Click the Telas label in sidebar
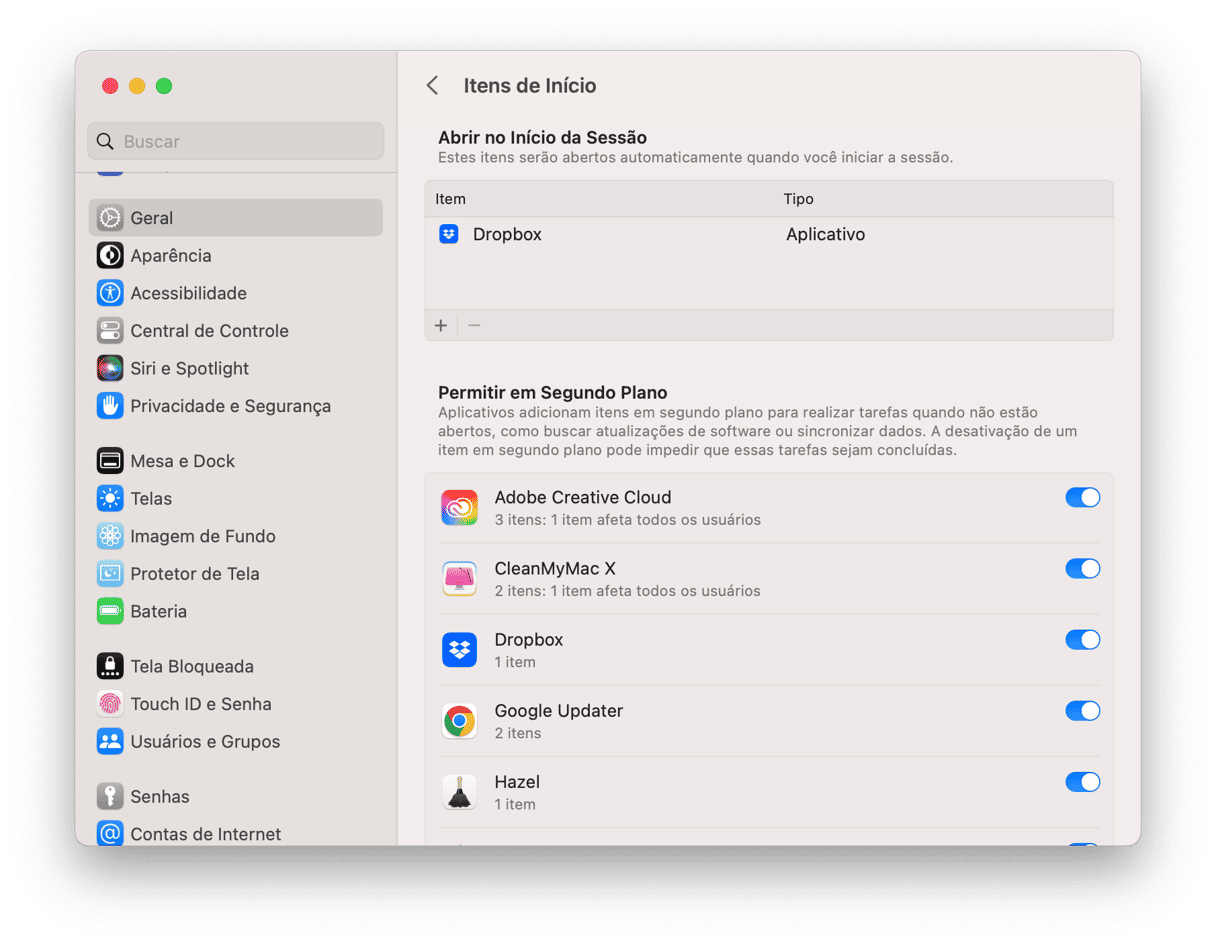The height and width of the screenshot is (945, 1216). coord(151,498)
